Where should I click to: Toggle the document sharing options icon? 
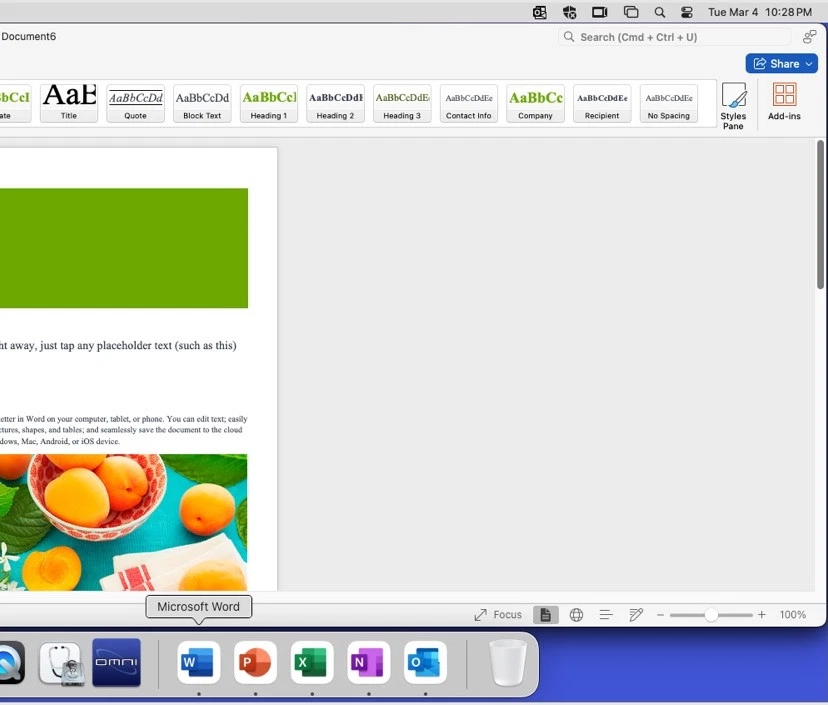pyautogui.click(x=809, y=36)
